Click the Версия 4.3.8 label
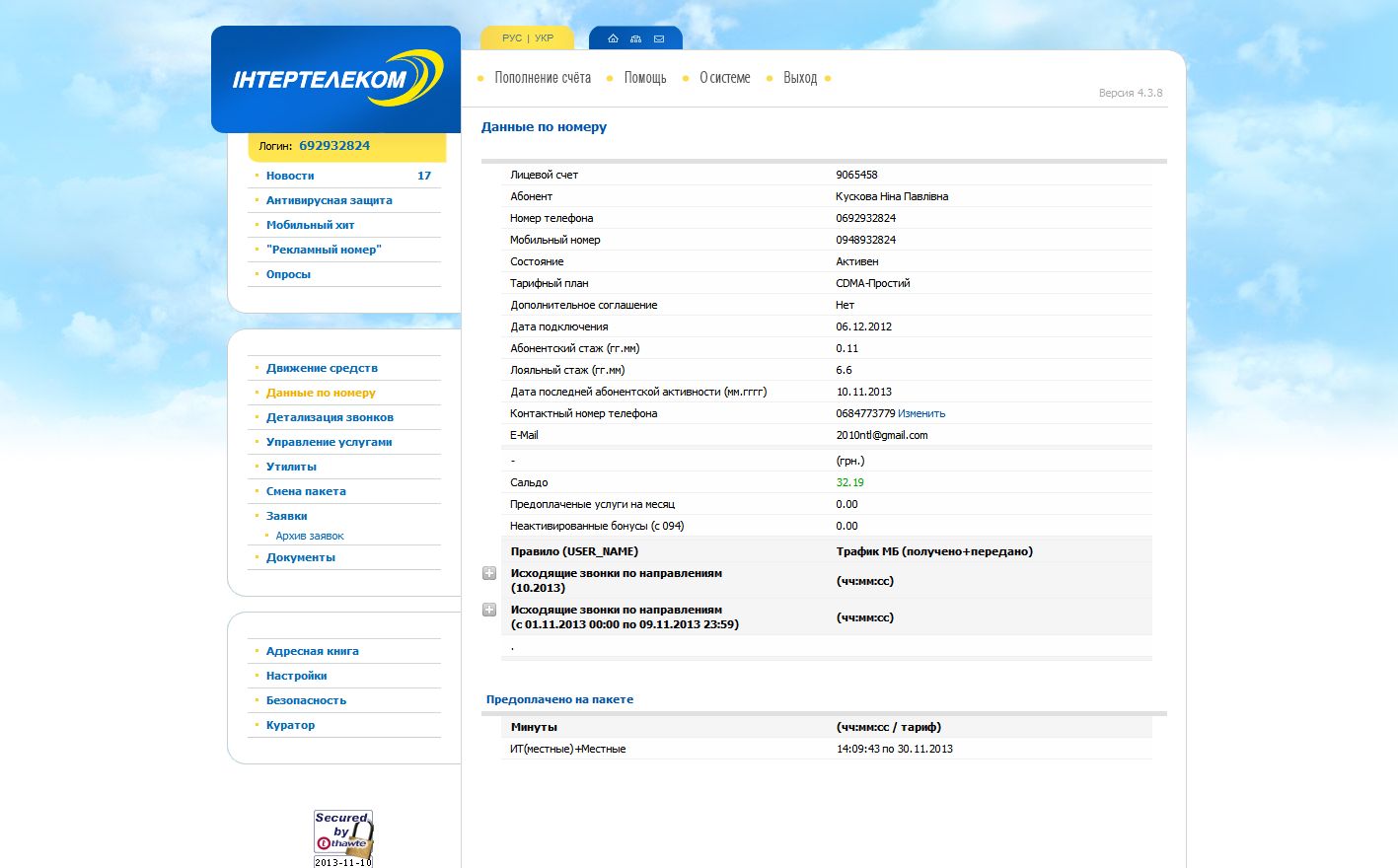Image resolution: width=1398 pixels, height=868 pixels. (x=1131, y=93)
